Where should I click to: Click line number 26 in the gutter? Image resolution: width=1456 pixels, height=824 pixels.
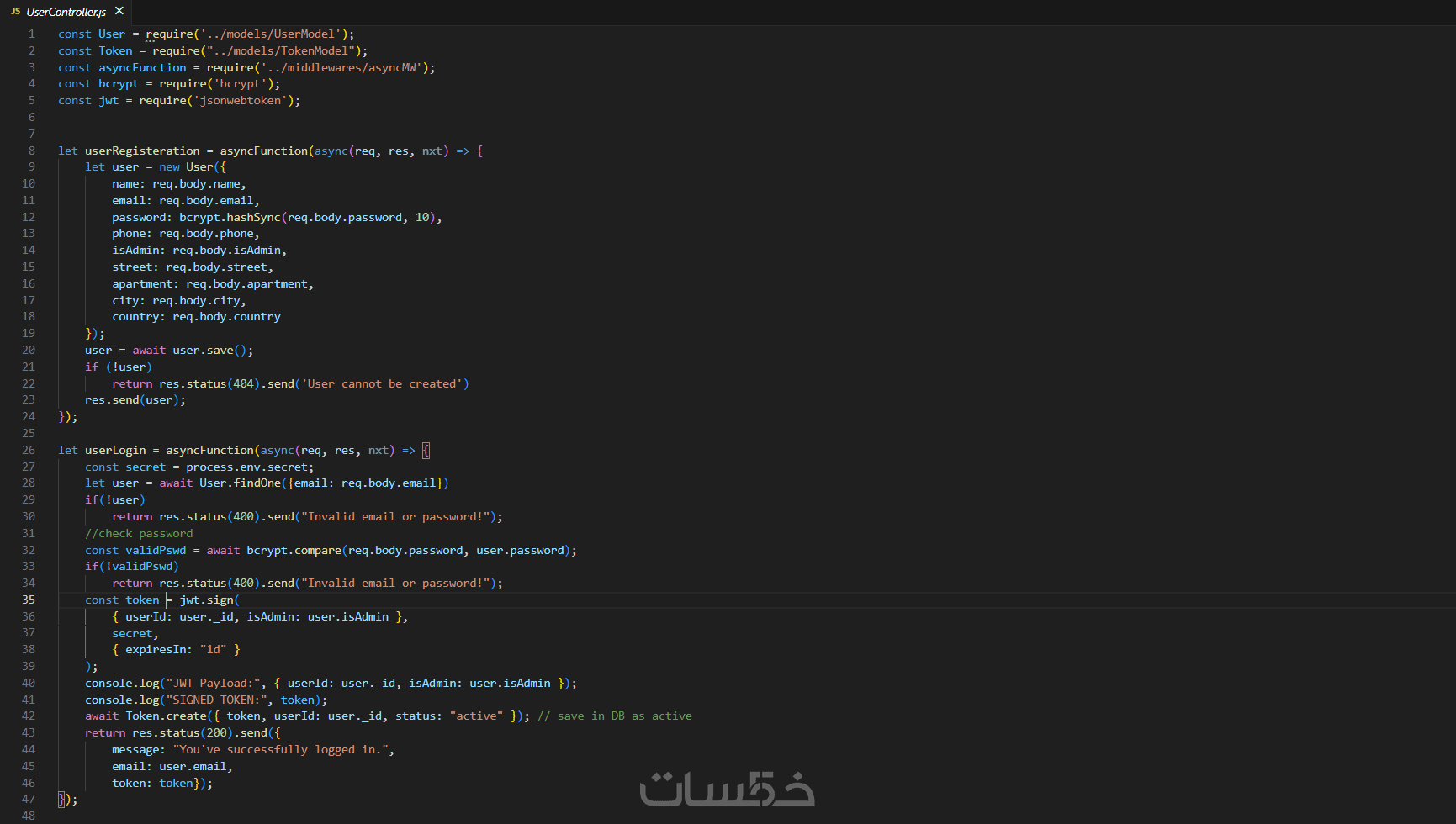[x=29, y=450]
